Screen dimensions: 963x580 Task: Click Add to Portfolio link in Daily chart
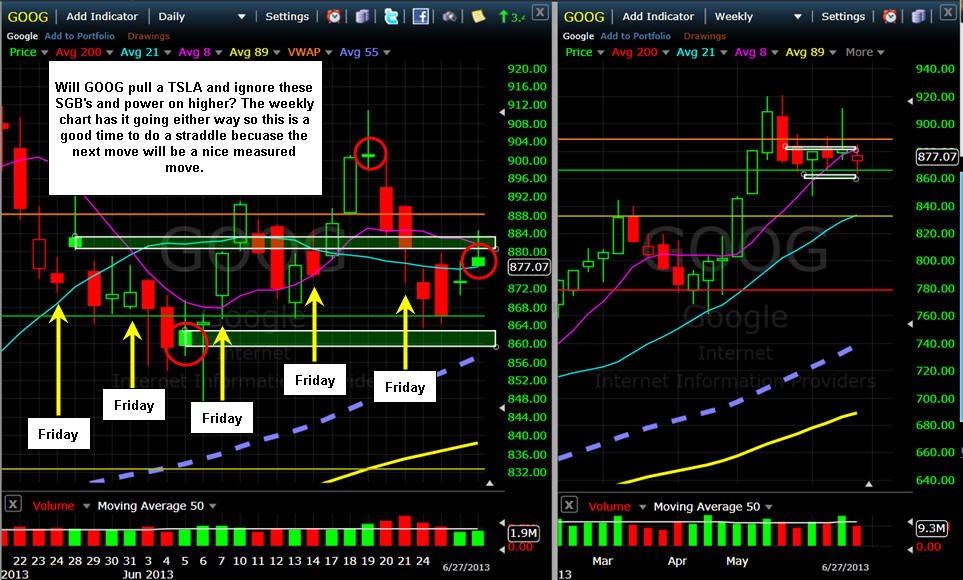click(x=79, y=36)
